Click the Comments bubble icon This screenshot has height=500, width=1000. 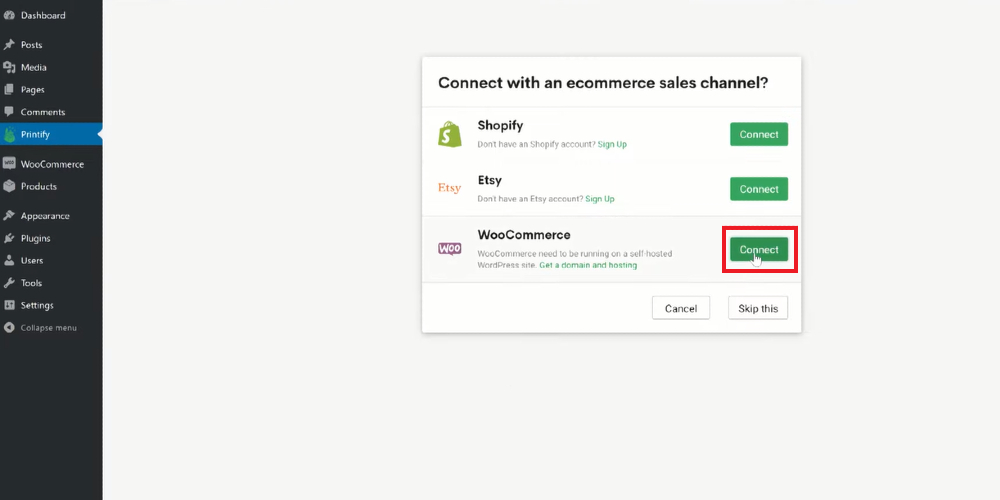[x=9, y=112]
